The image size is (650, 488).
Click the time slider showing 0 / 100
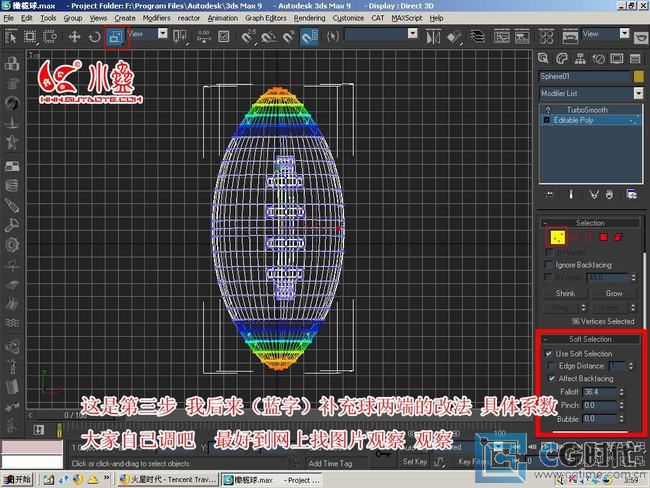(x=75, y=415)
